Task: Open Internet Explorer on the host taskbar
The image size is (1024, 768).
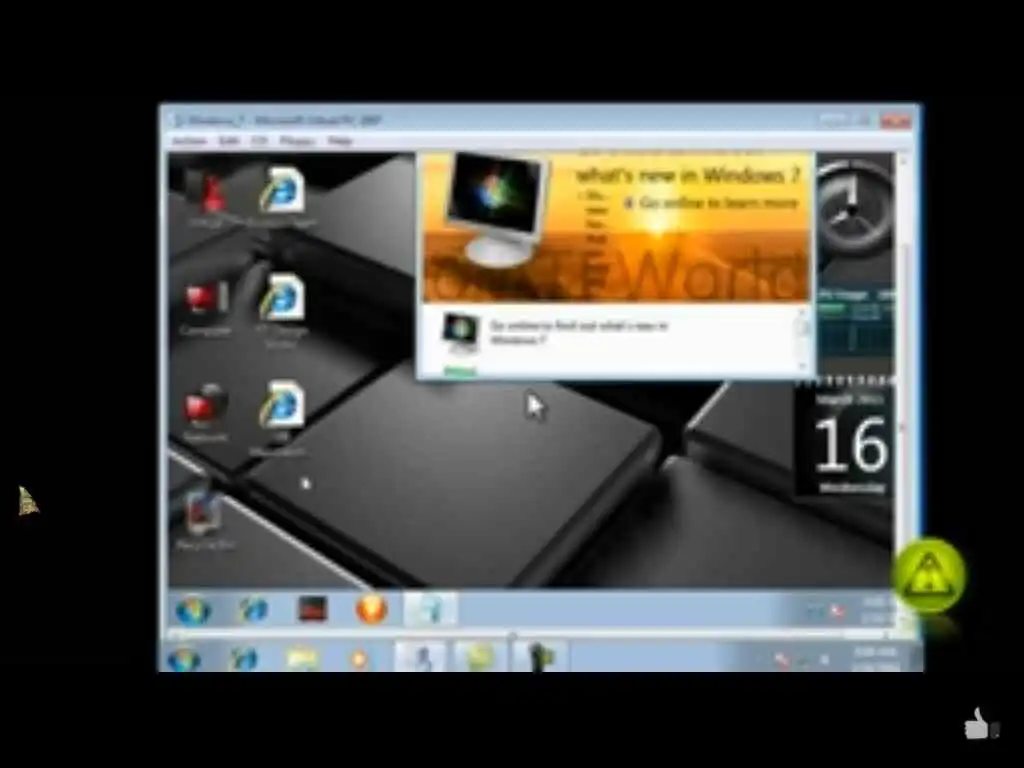Action: point(243,658)
